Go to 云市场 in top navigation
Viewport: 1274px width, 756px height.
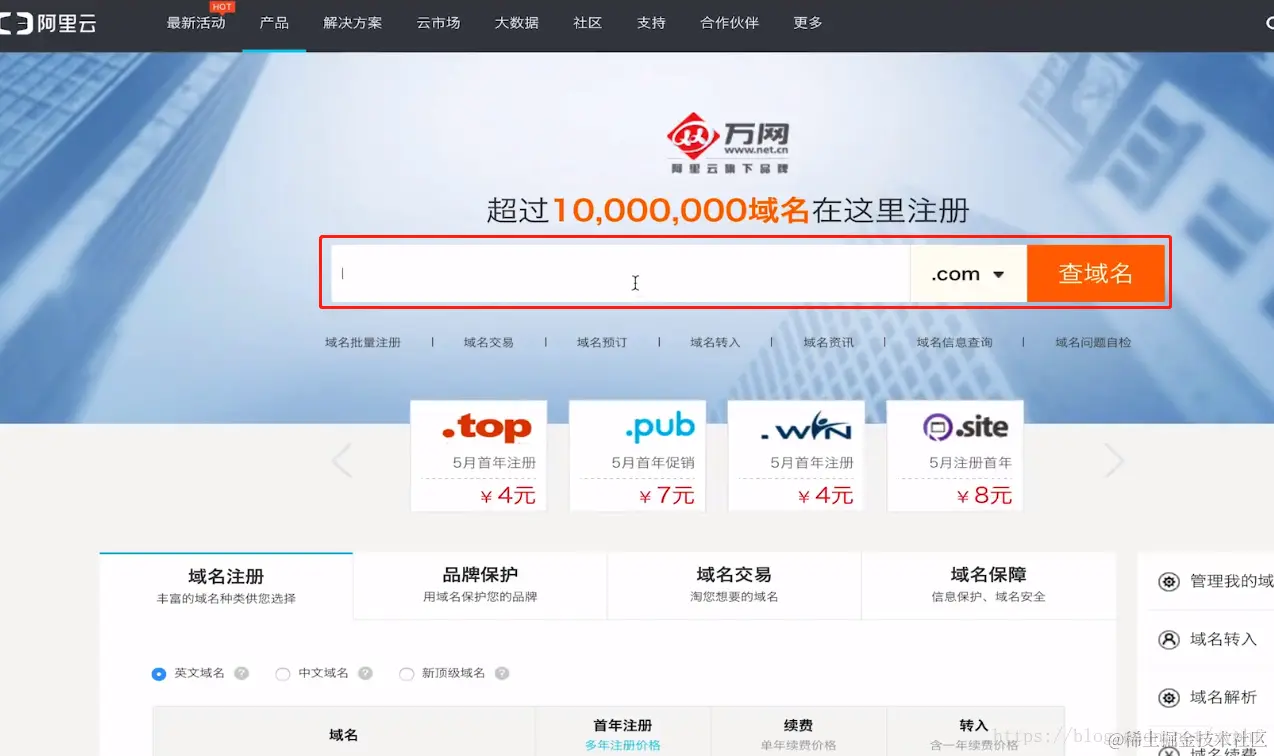click(438, 23)
